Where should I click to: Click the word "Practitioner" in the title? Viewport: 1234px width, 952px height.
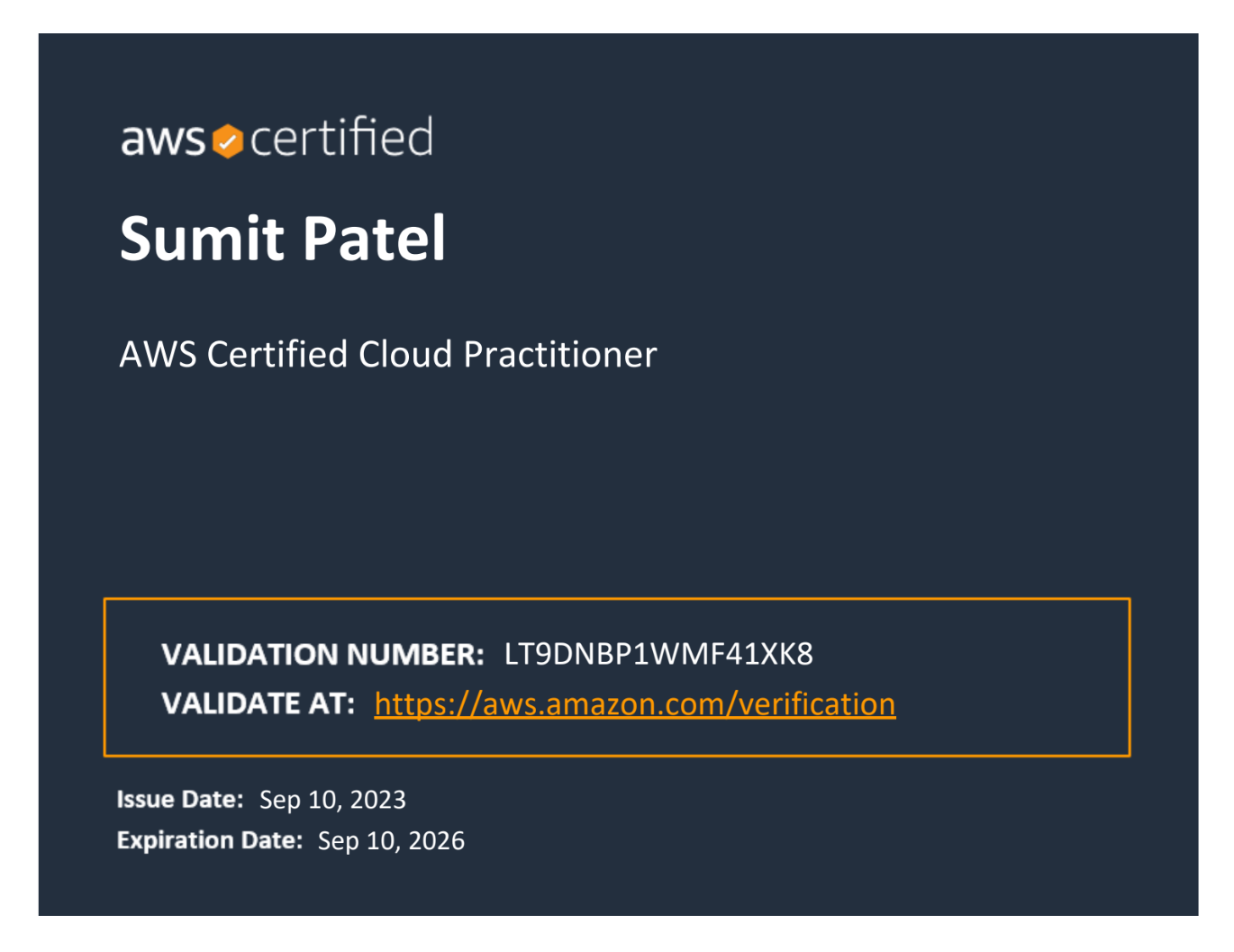click(559, 354)
